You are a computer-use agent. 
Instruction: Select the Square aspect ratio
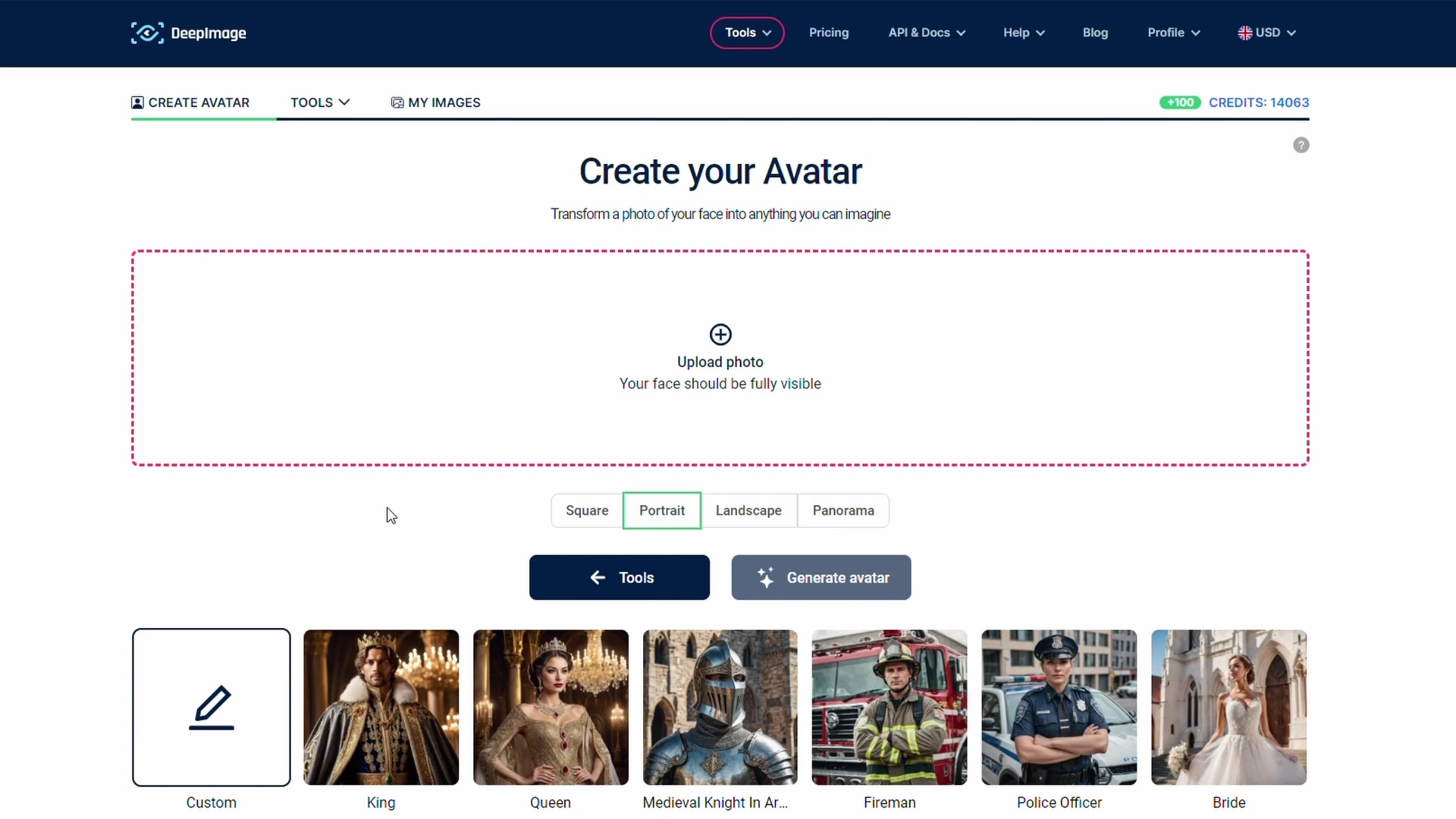tap(587, 510)
